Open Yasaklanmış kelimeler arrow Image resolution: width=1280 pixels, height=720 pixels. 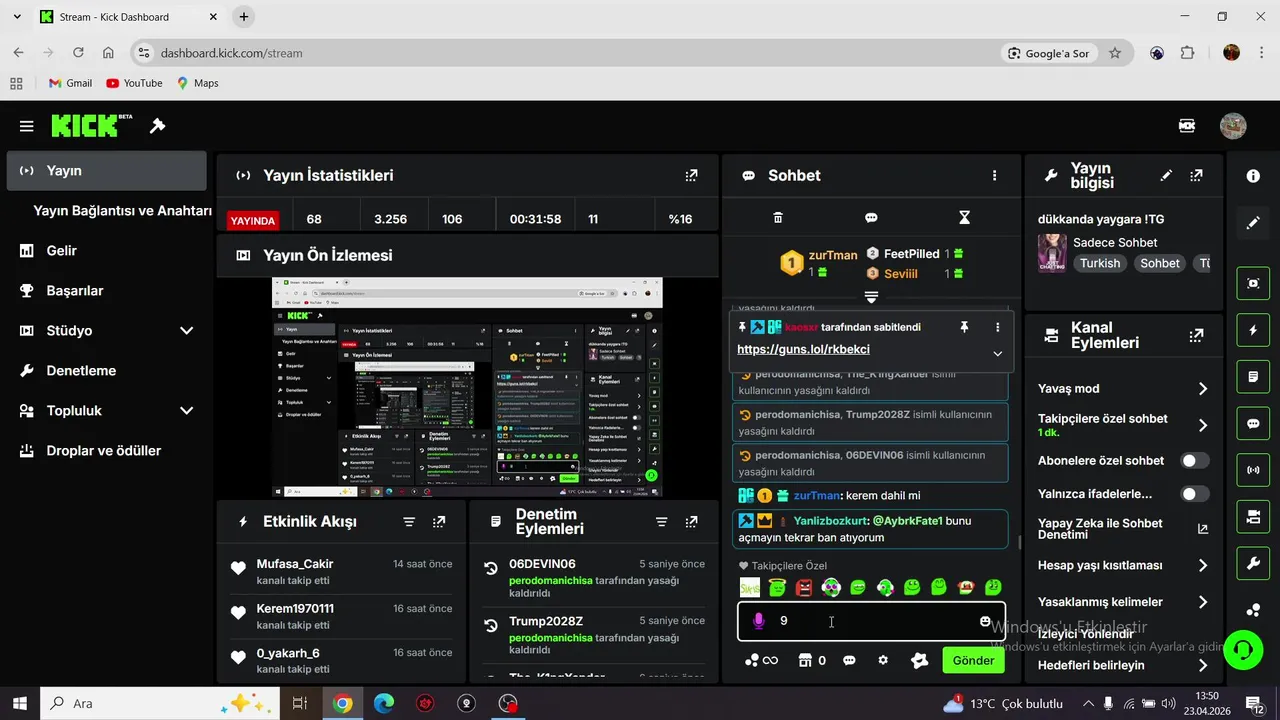point(1203,602)
